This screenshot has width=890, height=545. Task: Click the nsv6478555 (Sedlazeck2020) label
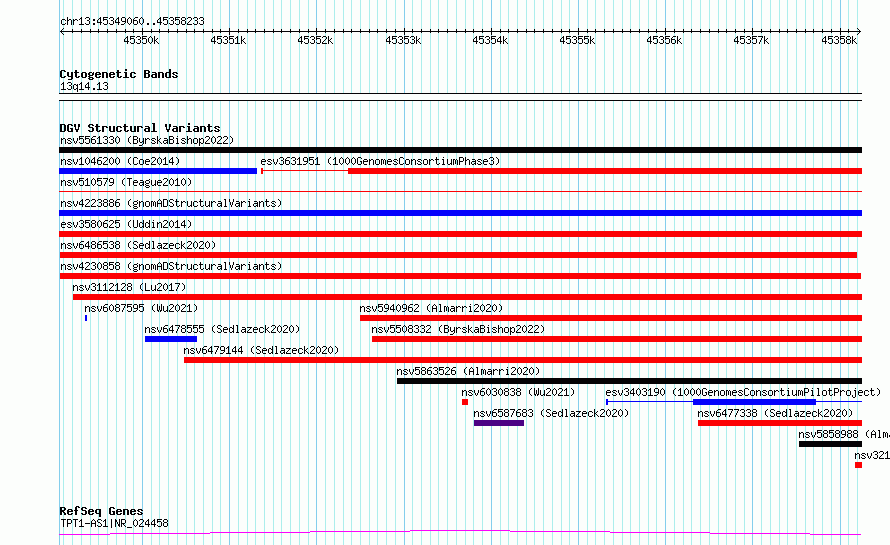pos(222,329)
